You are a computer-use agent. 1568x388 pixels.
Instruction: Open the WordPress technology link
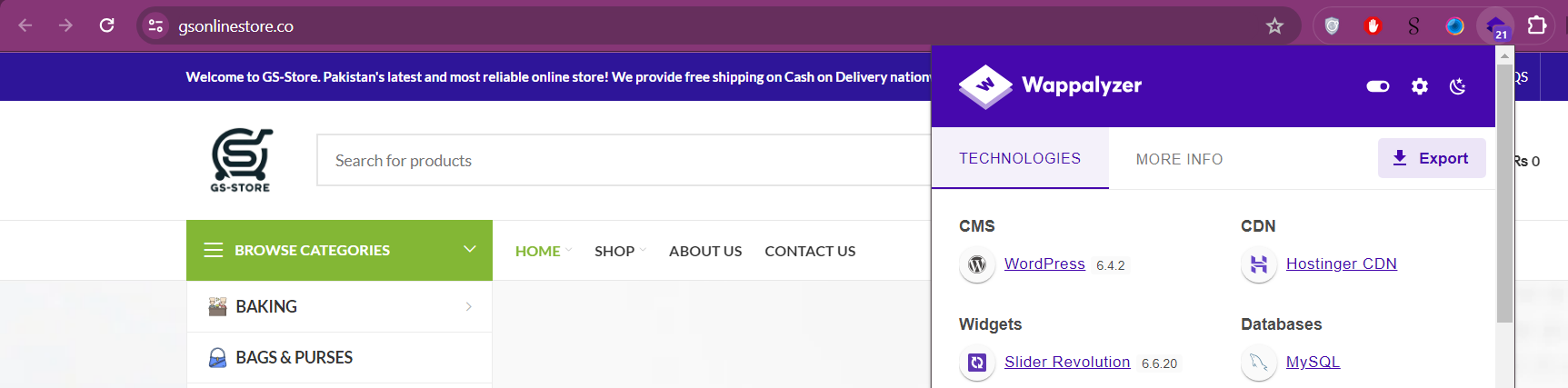point(1044,264)
